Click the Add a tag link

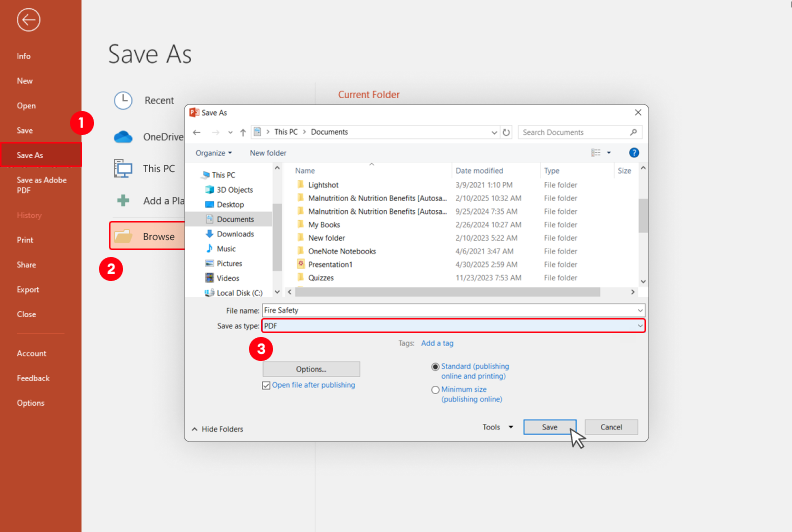point(437,343)
